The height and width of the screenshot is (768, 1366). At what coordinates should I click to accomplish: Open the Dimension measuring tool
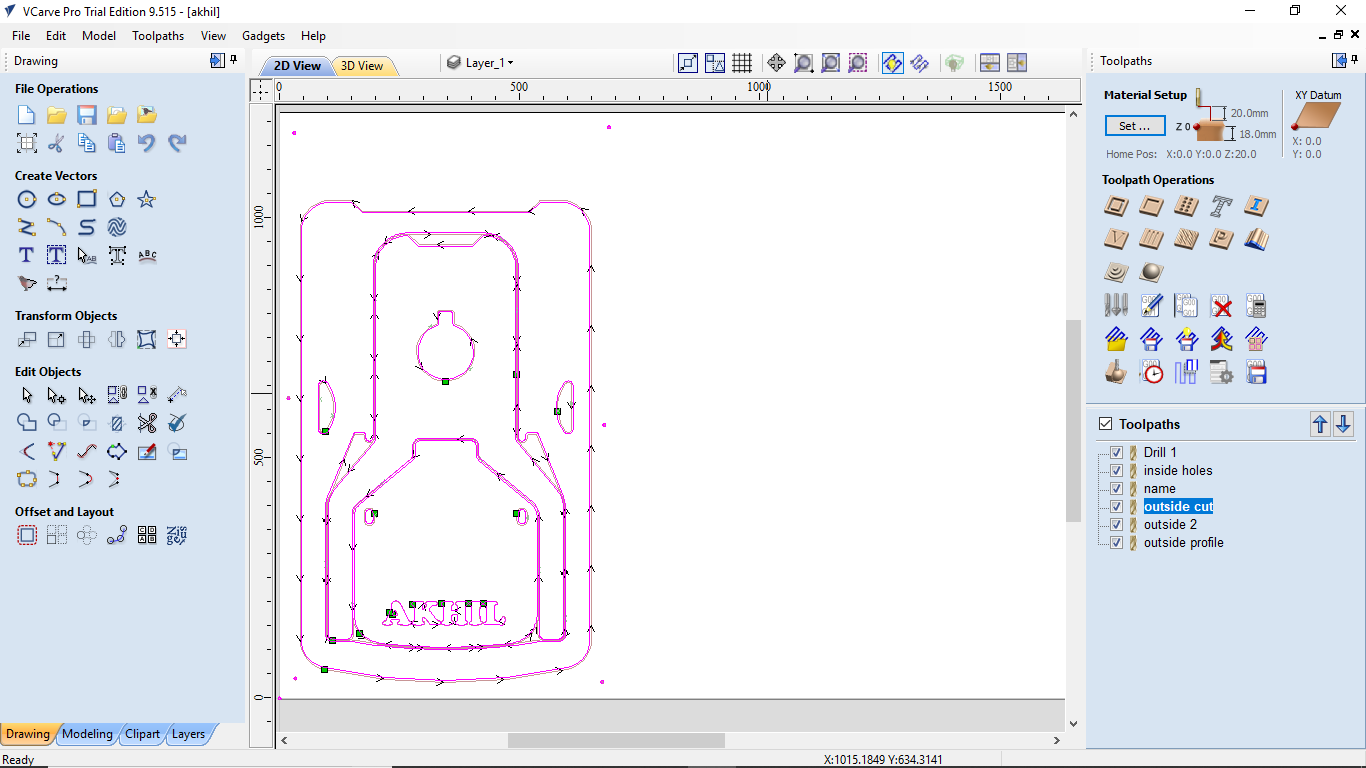coord(57,283)
